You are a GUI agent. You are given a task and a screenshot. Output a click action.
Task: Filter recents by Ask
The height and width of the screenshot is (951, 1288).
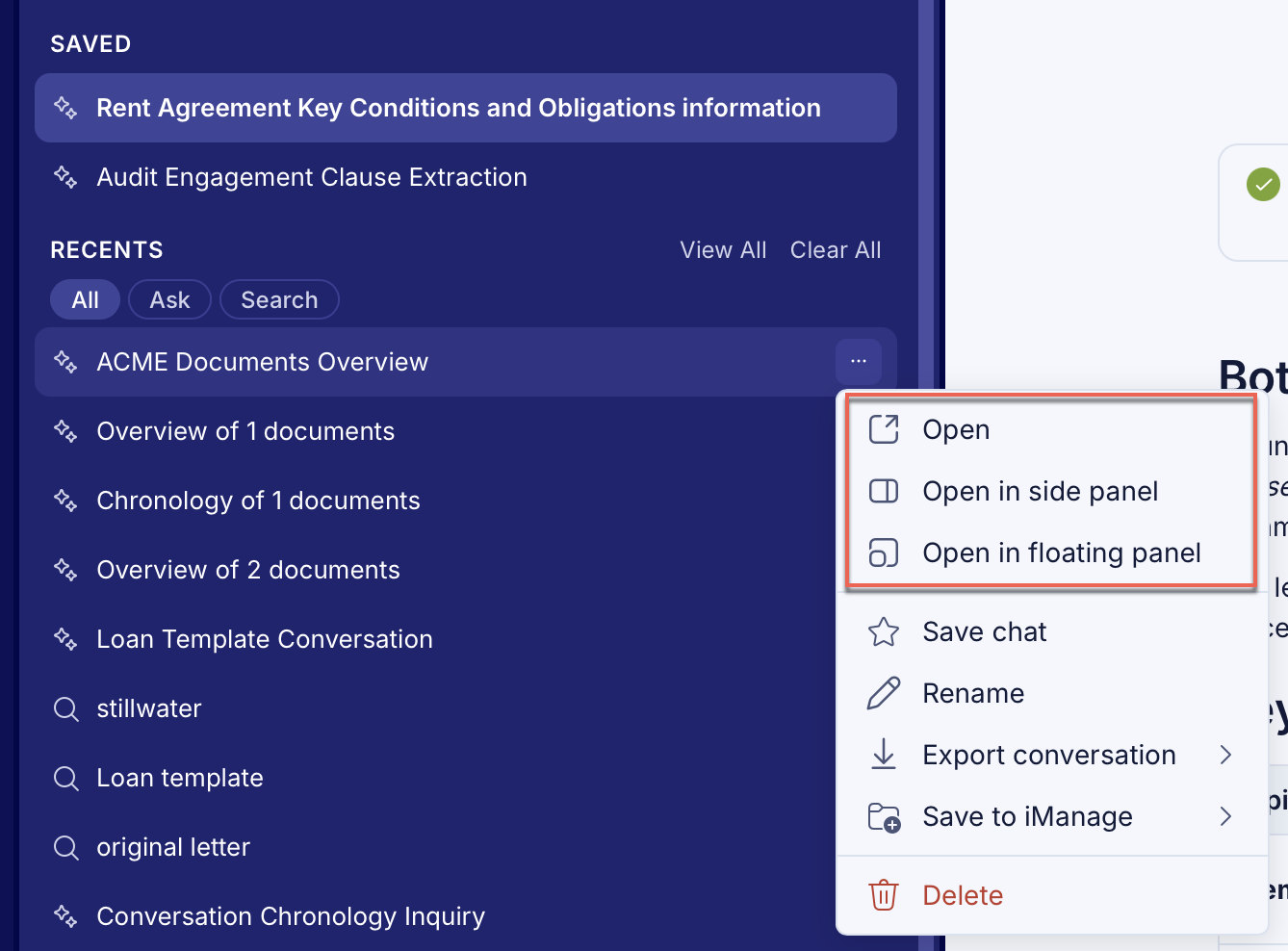point(169,299)
